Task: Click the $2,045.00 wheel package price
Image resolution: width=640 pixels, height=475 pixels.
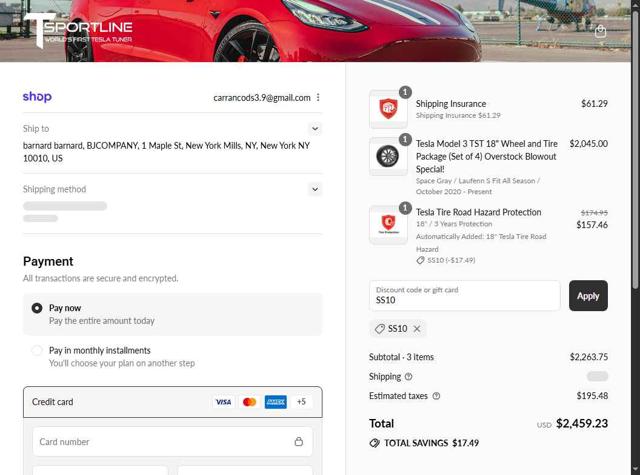Action: [x=589, y=144]
